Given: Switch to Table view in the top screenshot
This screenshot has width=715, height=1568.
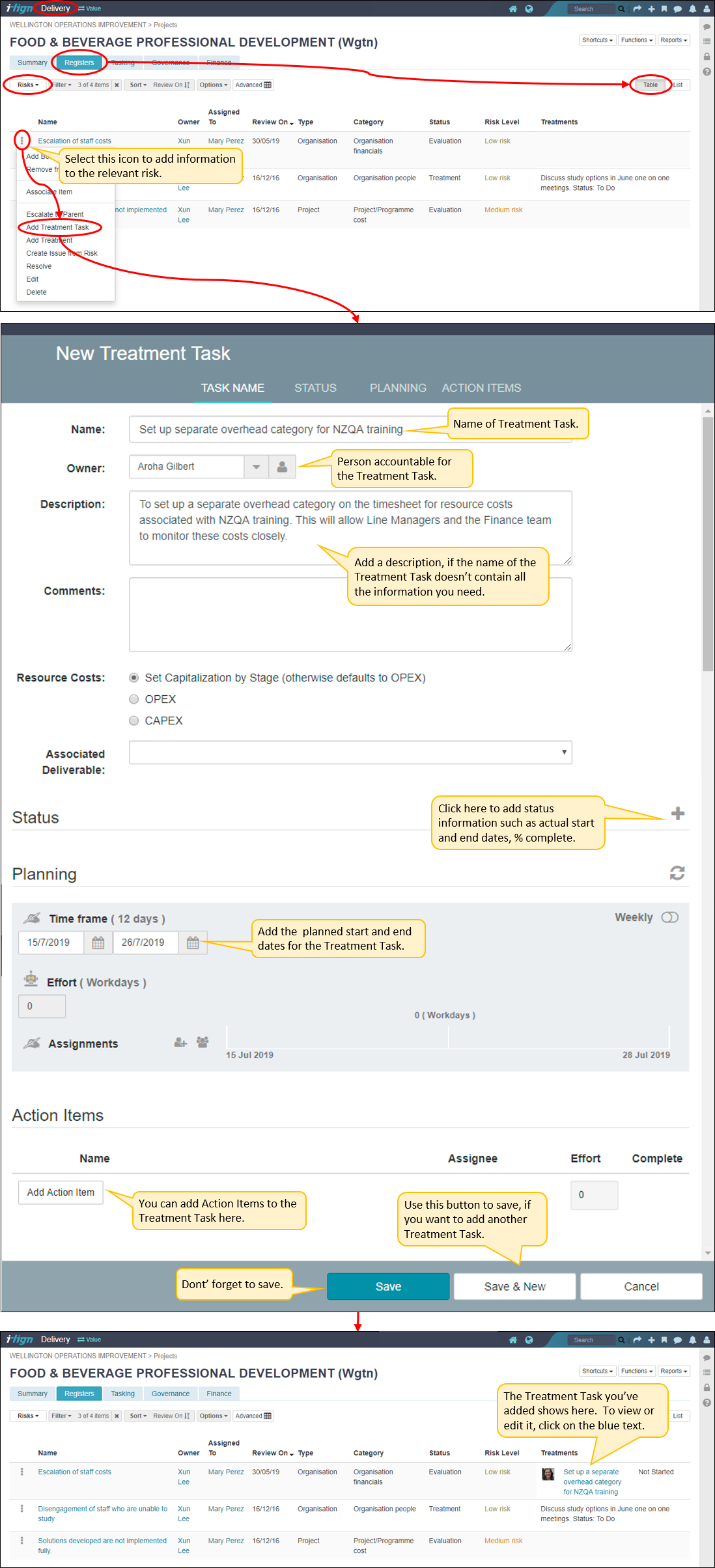Looking at the screenshot, I should tap(651, 85).
